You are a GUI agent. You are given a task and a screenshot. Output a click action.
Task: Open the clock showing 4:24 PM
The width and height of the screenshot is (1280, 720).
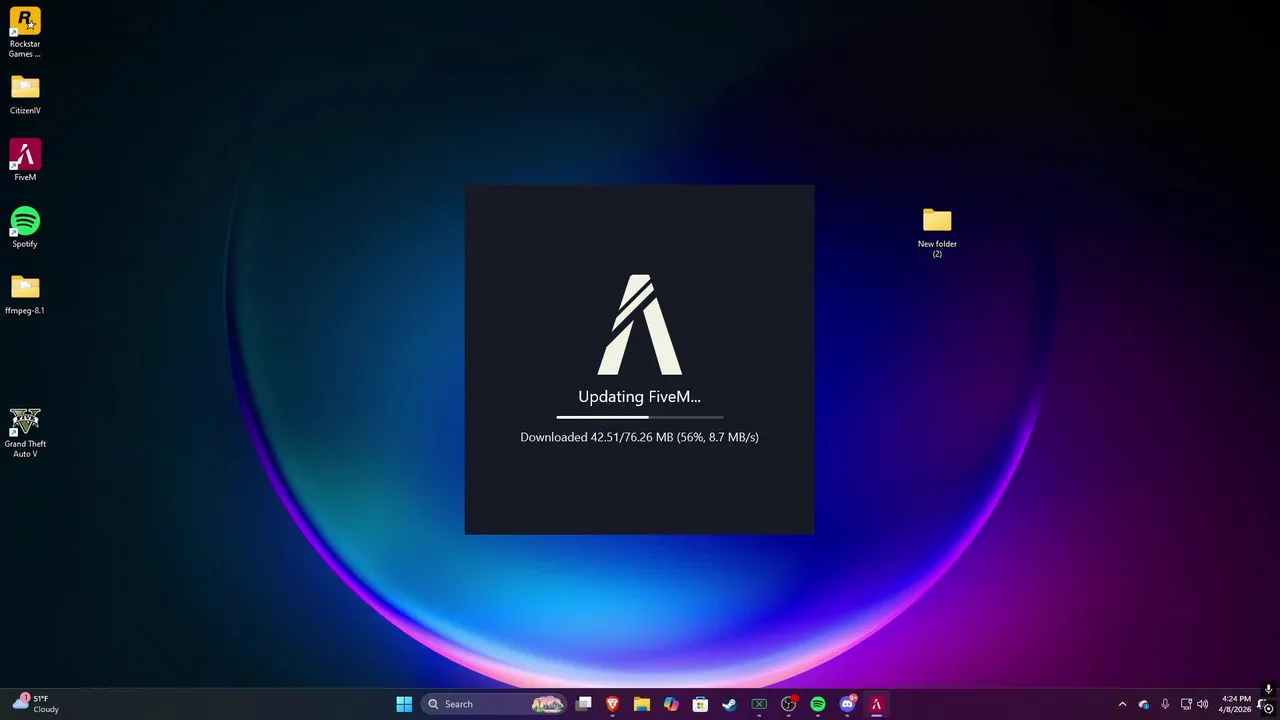pyautogui.click(x=1236, y=704)
